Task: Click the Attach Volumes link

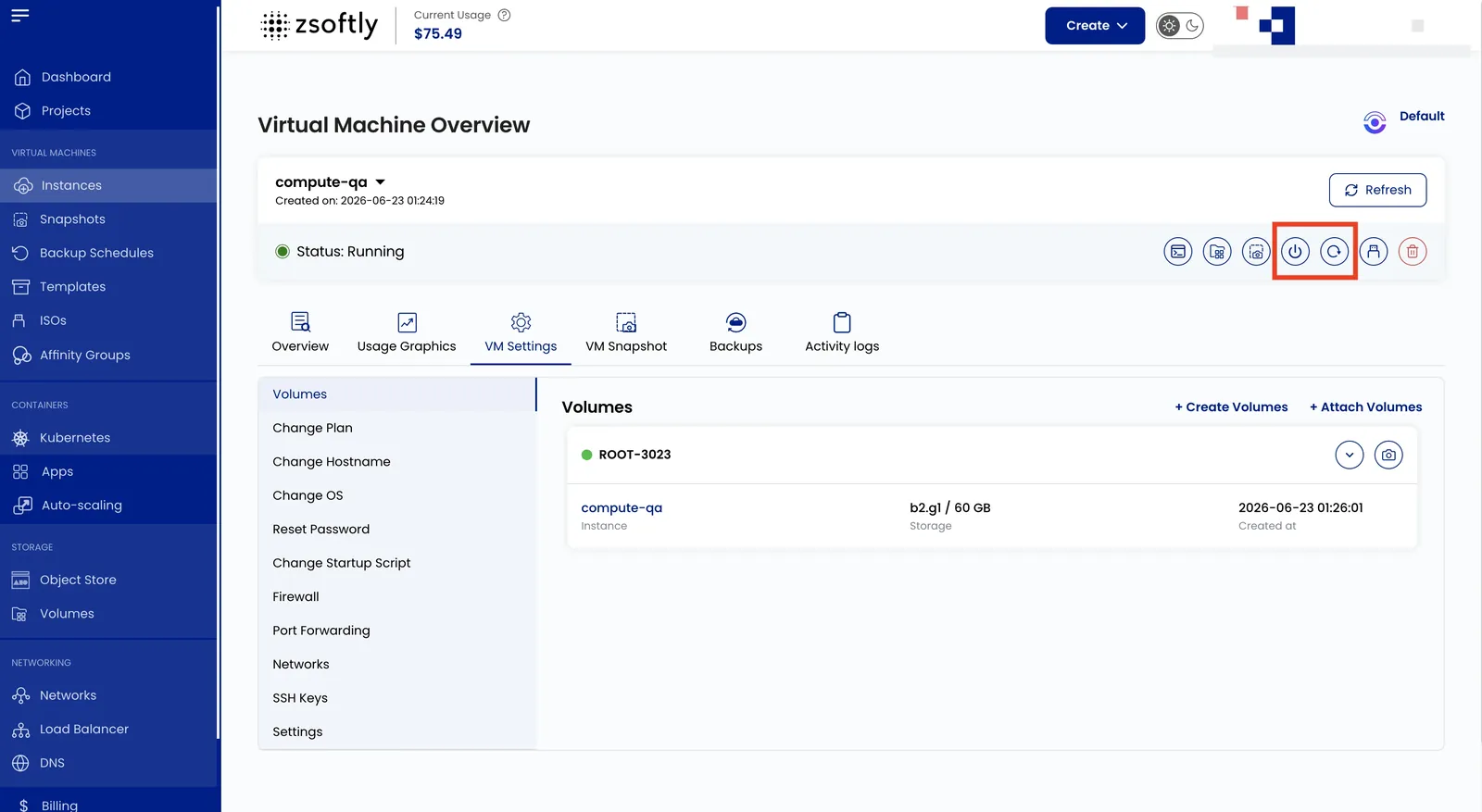Action: click(1365, 406)
